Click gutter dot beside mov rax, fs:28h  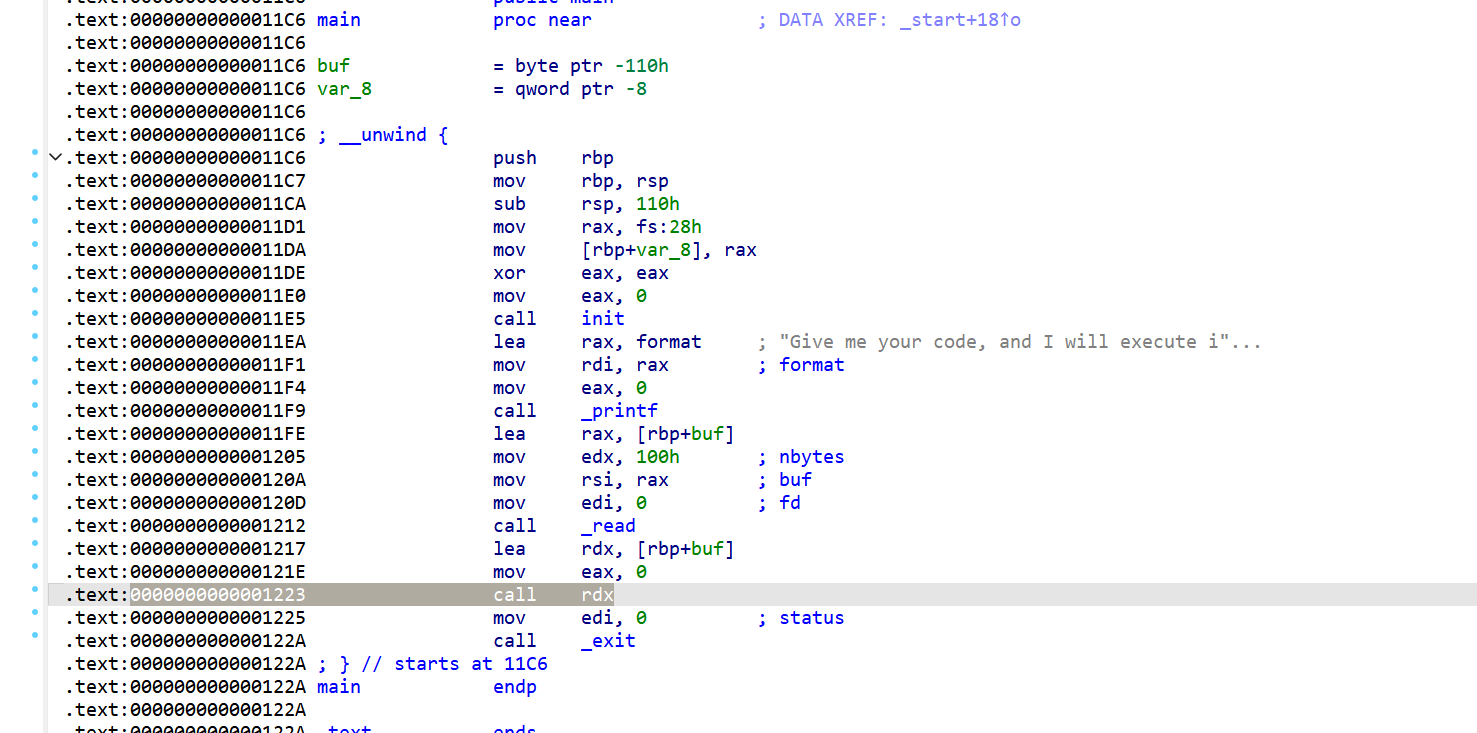(x=34, y=222)
